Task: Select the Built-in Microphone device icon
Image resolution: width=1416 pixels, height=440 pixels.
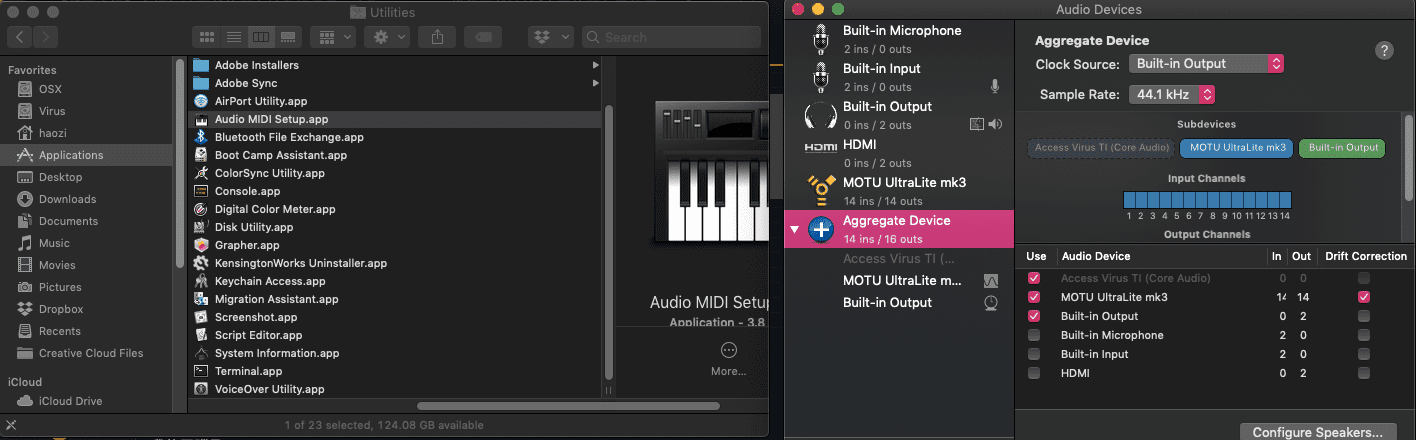Action: [x=821, y=39]
